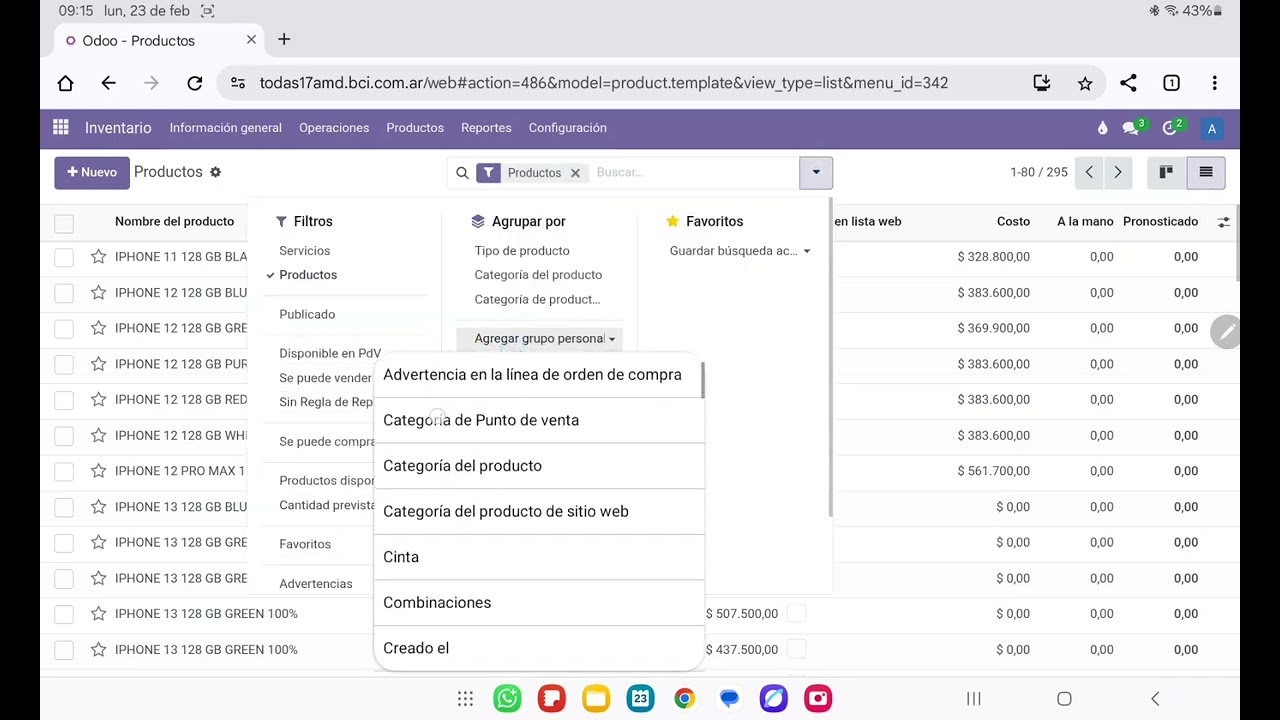Open Información general menu
This screenshot has height=720, width=1280.
point(225,128)
